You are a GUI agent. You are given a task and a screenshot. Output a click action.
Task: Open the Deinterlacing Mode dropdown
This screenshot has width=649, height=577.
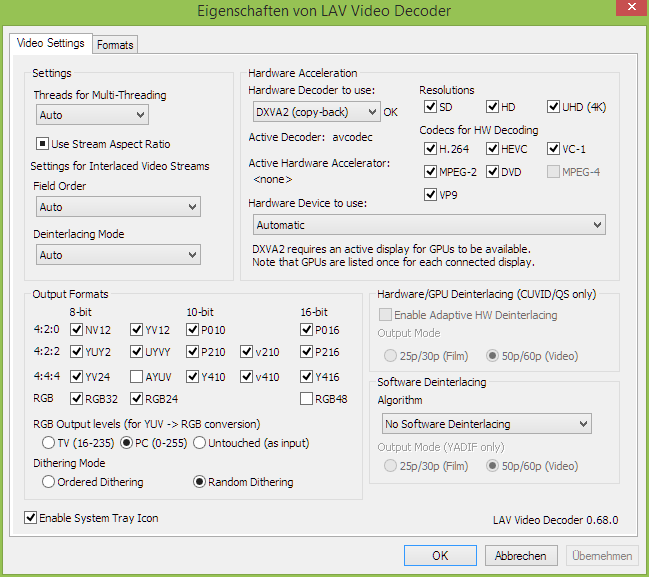(118, 255)
